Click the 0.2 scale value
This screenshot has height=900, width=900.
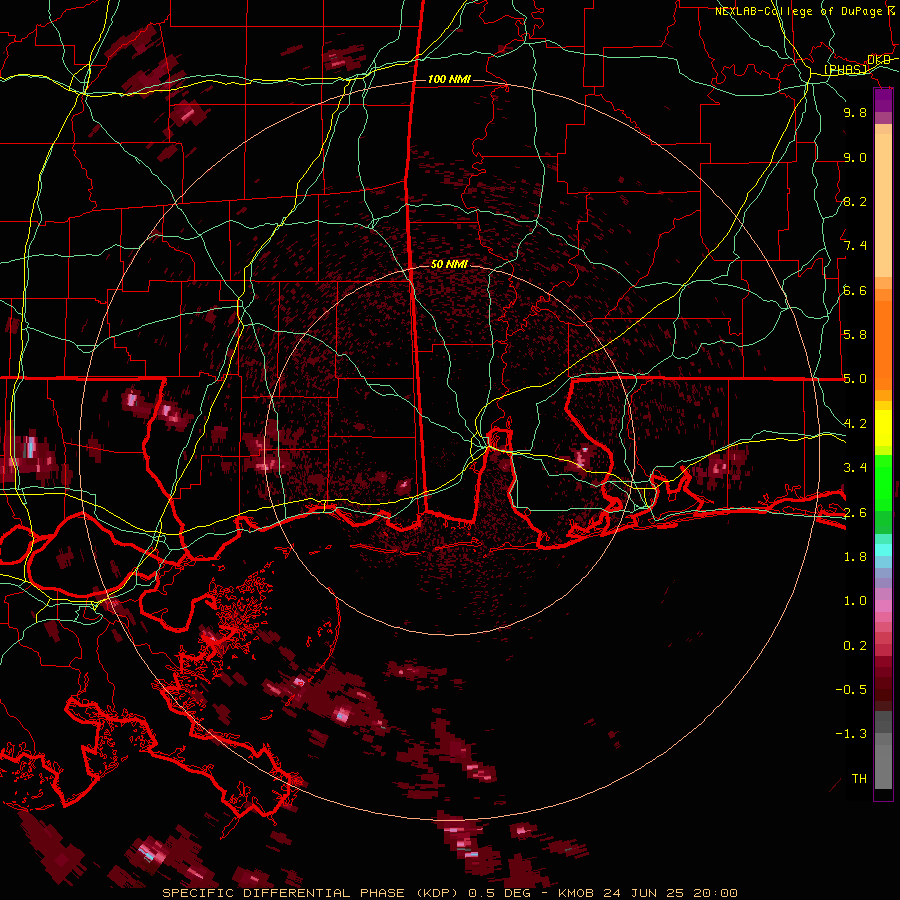[x=855, y=646]
